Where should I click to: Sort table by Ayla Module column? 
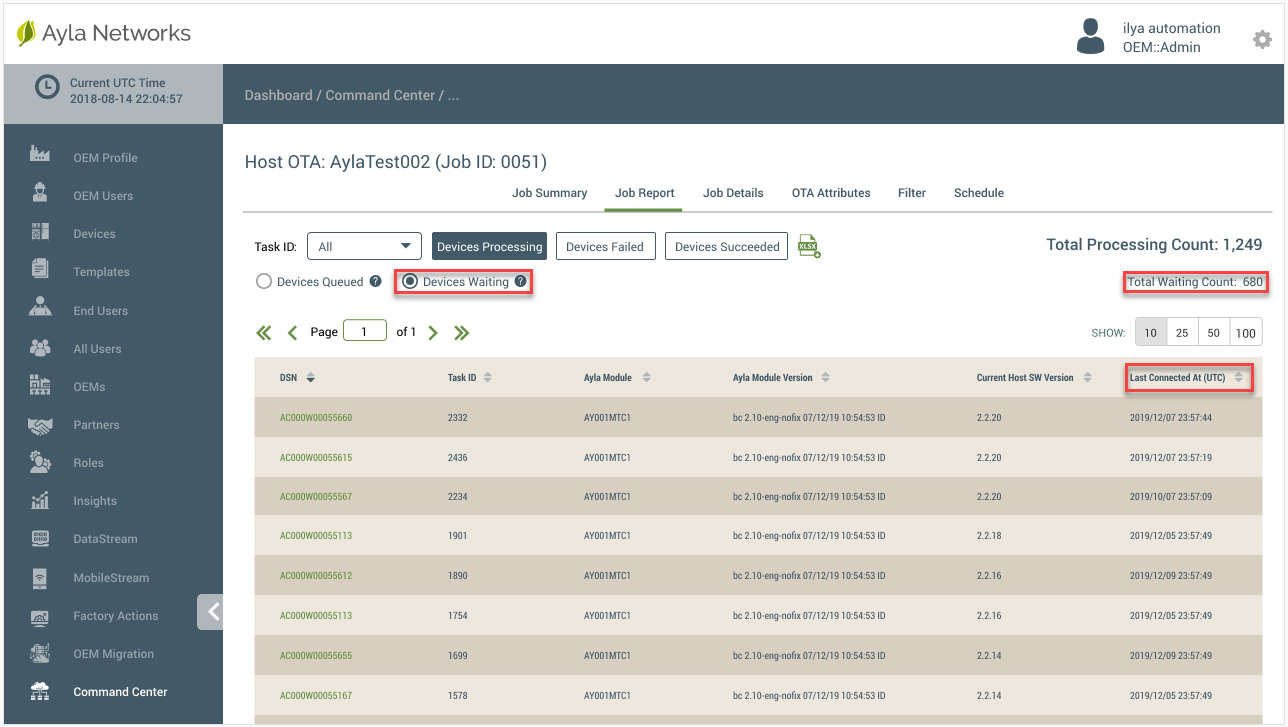coord(646,378)
